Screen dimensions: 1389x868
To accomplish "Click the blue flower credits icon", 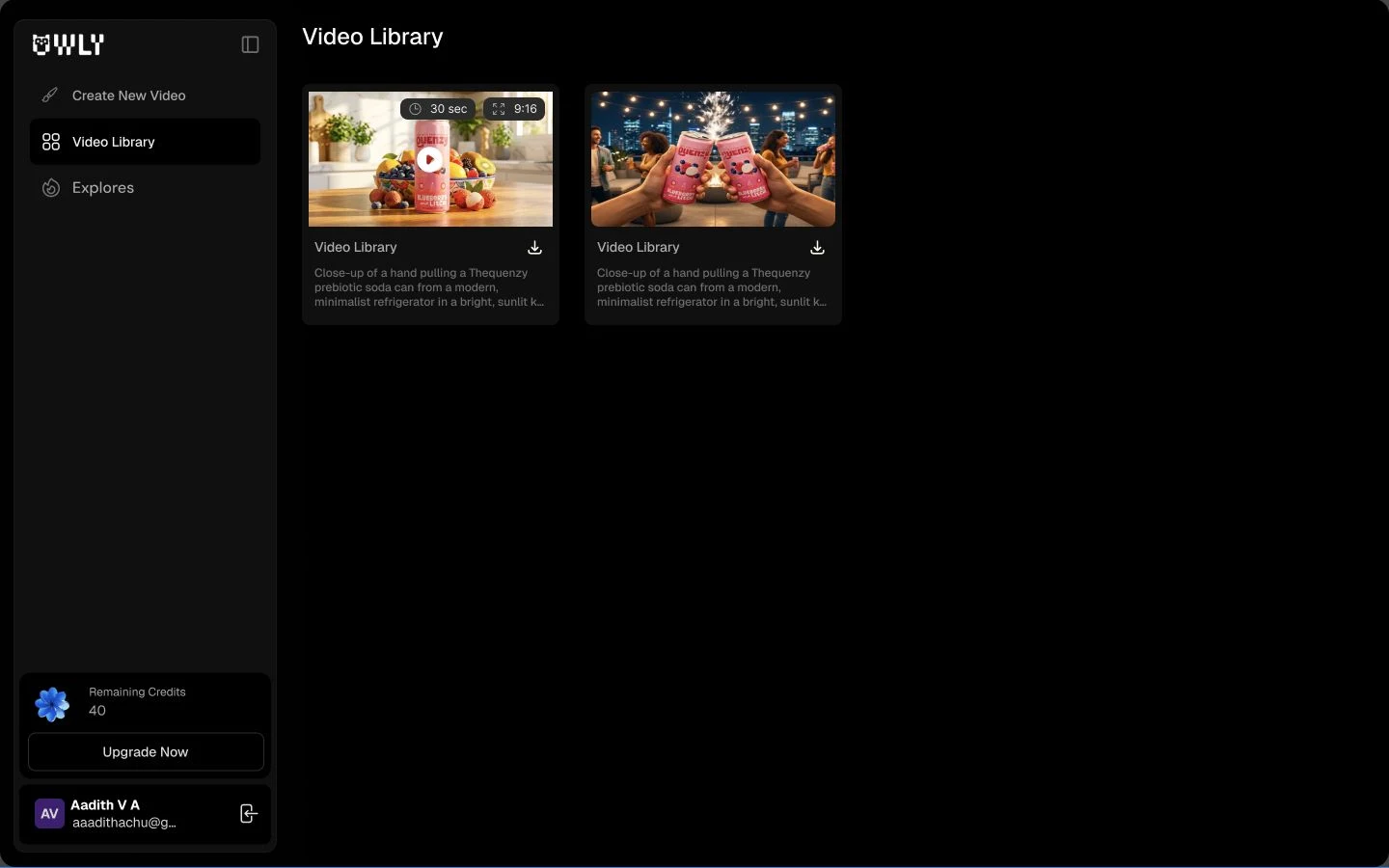I will coord(52,704).
